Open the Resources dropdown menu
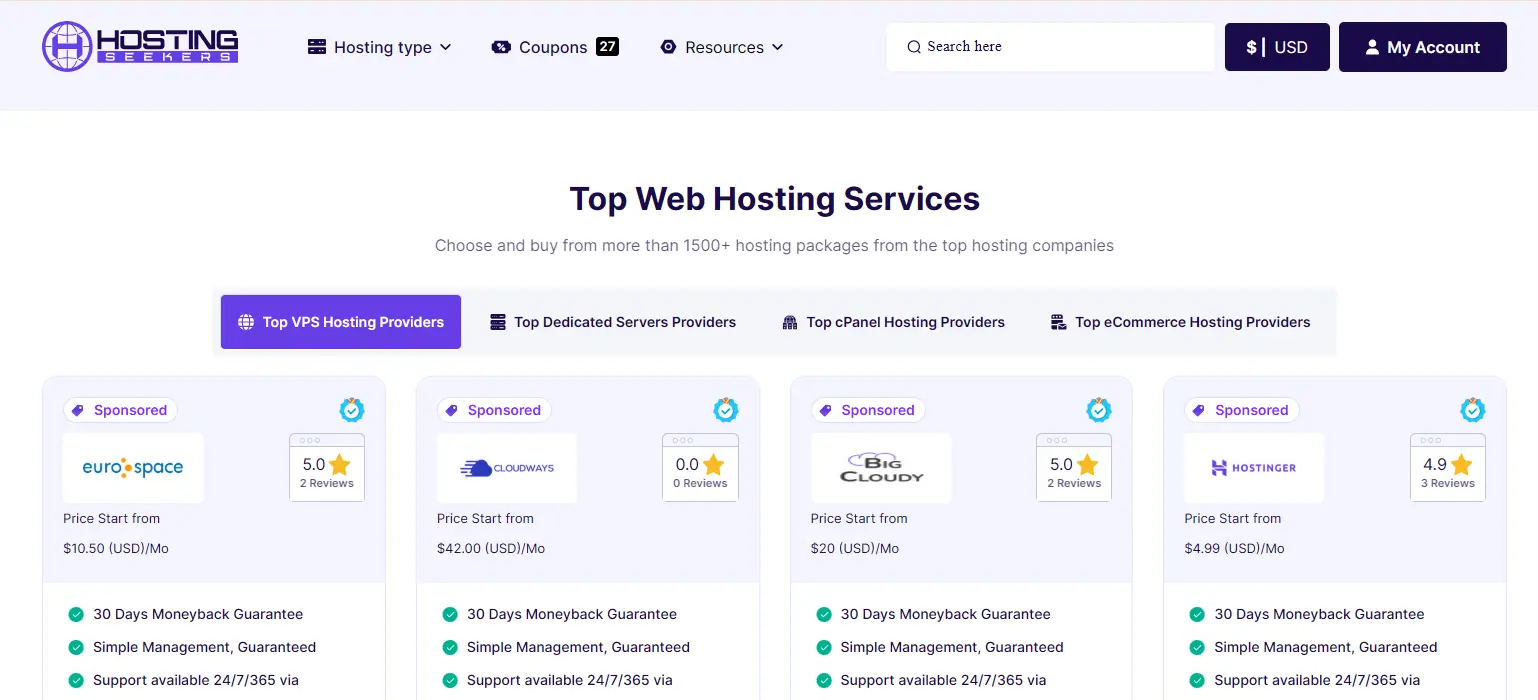The image size is (1538, 700). pyautogui.click(x=722, y=47)
